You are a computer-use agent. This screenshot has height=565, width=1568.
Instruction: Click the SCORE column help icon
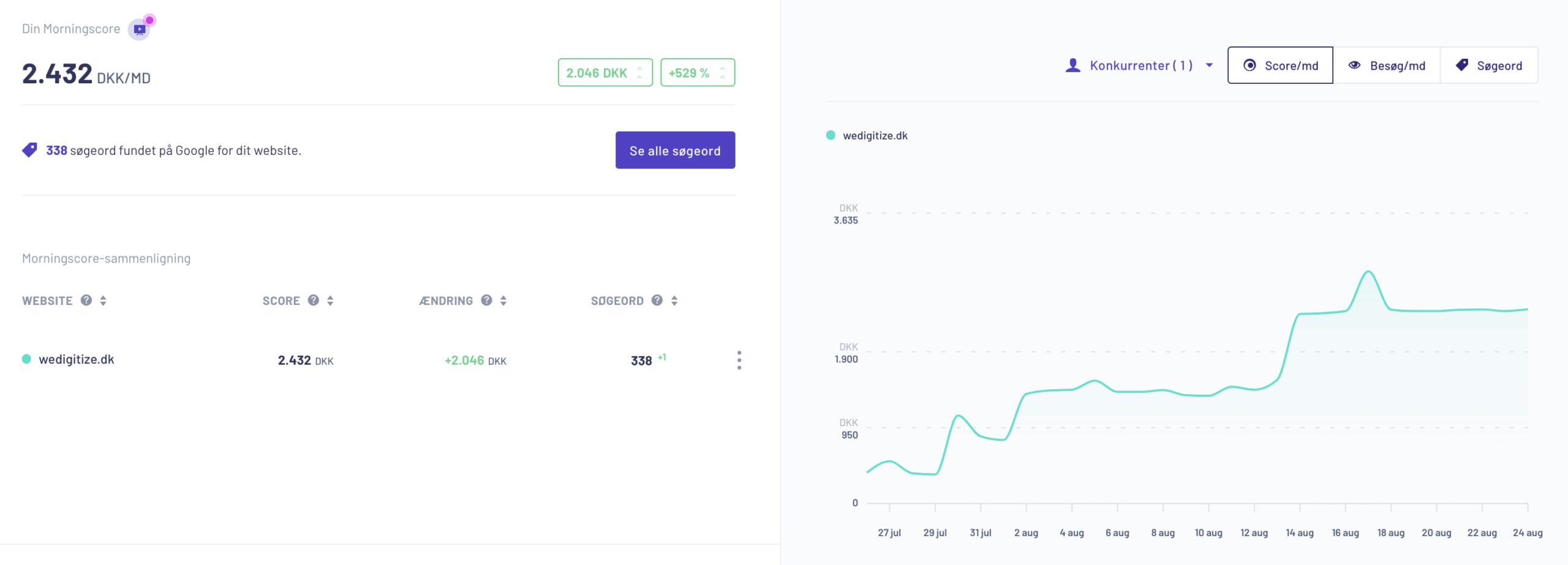[x=314, y=300]
